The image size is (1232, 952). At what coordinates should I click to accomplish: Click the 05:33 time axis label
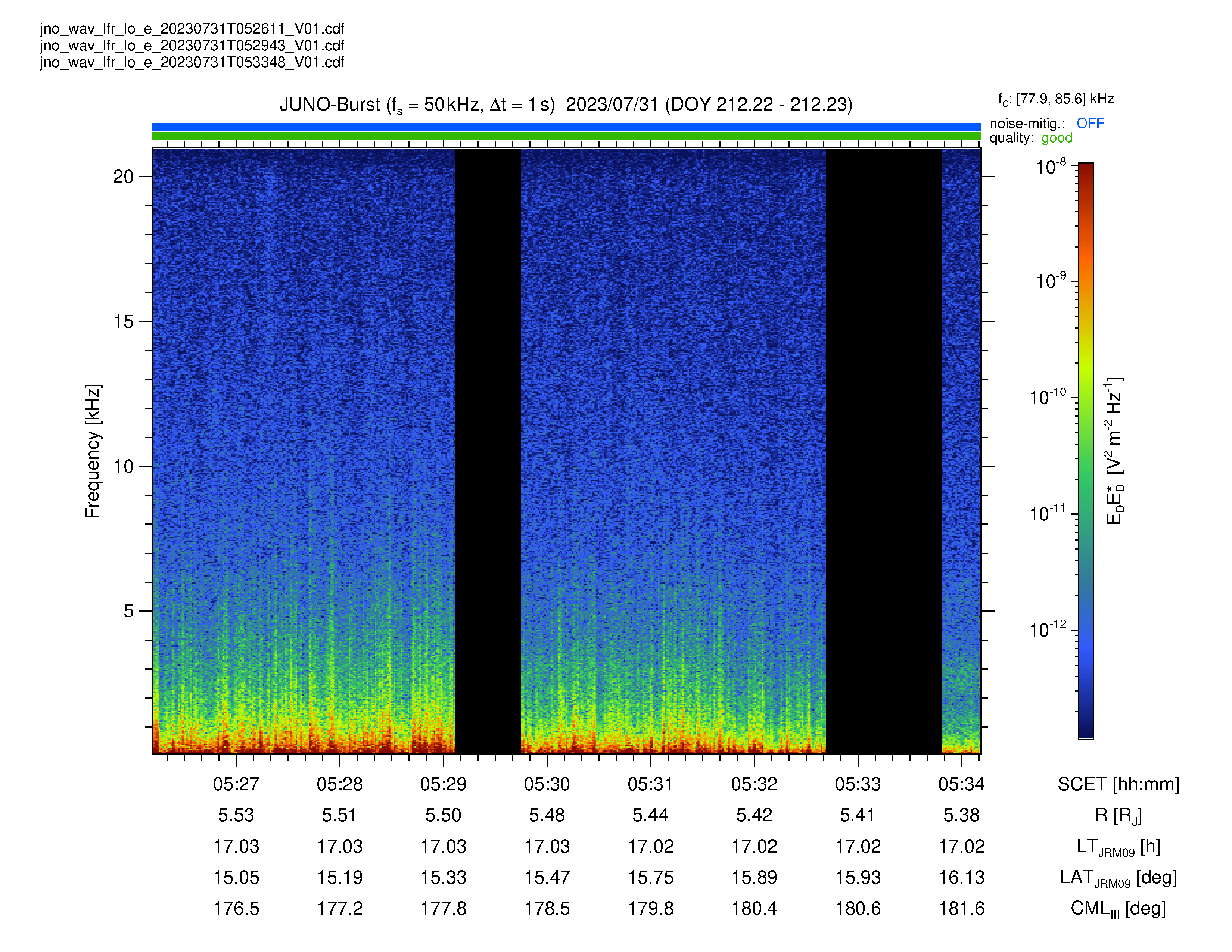pos(858,784)
